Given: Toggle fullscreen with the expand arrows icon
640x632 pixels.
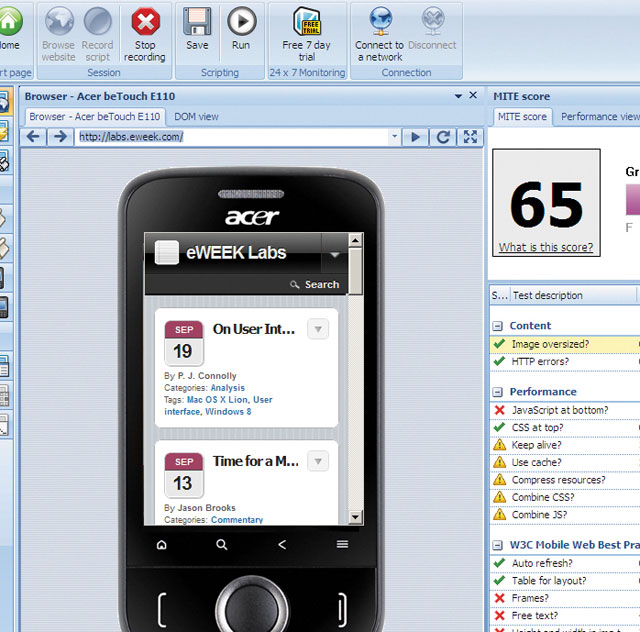Looking at the screenshot, I should 470,137.
